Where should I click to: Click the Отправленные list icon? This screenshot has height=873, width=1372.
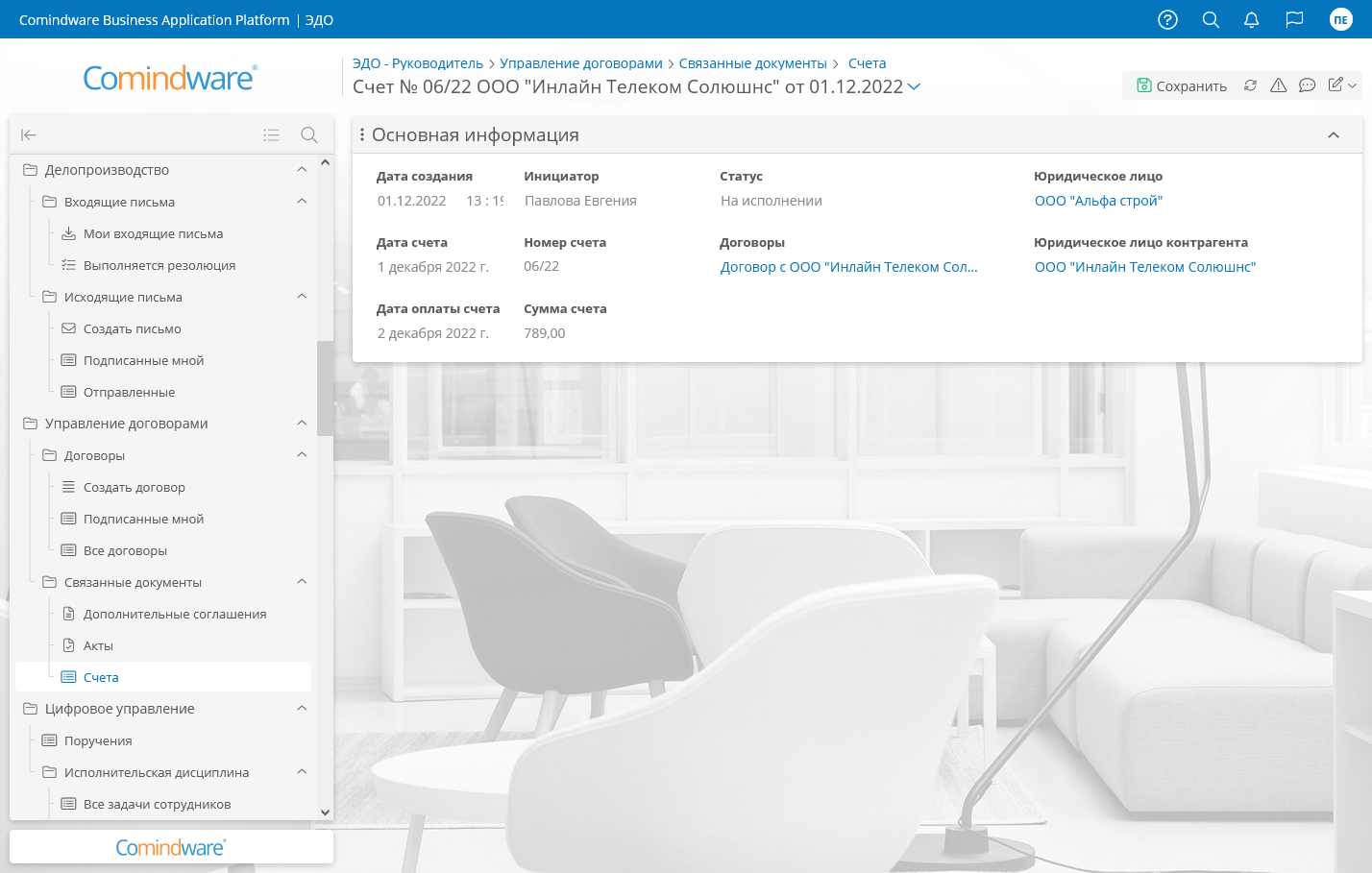click(68, 392)
